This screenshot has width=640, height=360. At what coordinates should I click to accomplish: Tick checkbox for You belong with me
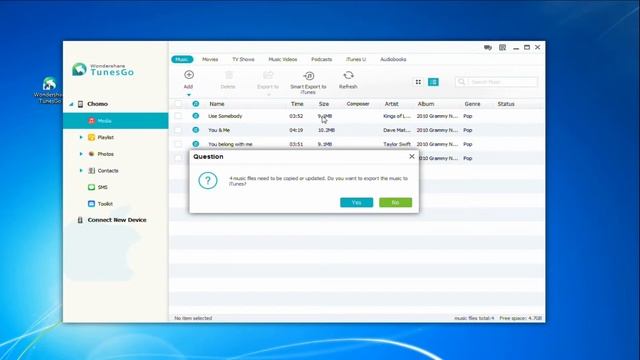(x=178, y=144)
